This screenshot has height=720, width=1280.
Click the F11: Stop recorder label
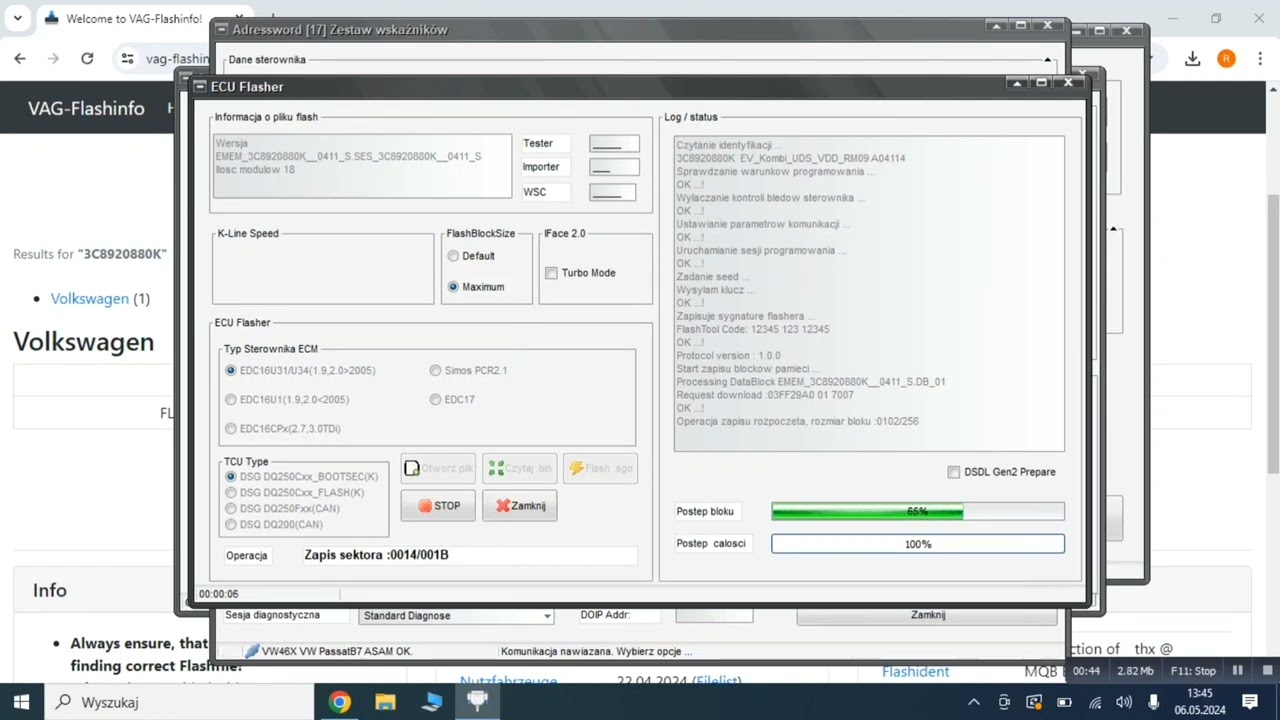click(1192, 671)
